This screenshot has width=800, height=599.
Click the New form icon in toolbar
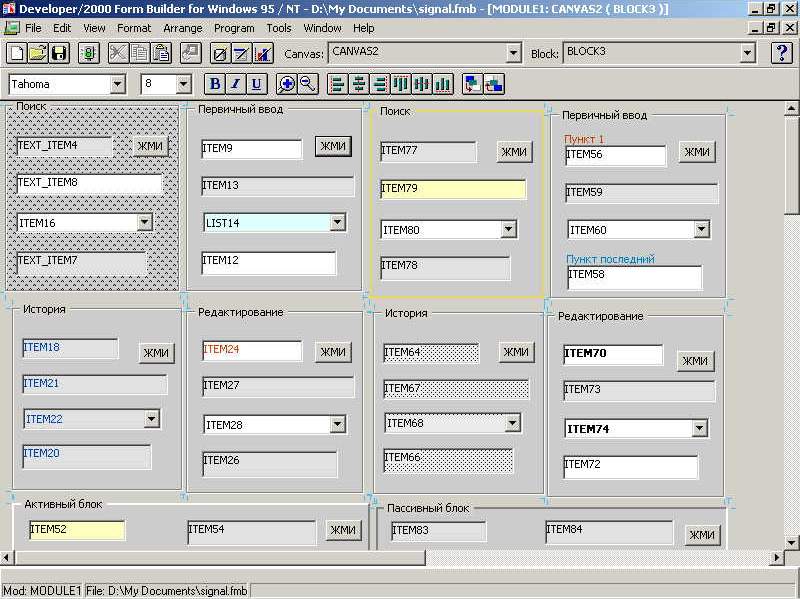17,53
